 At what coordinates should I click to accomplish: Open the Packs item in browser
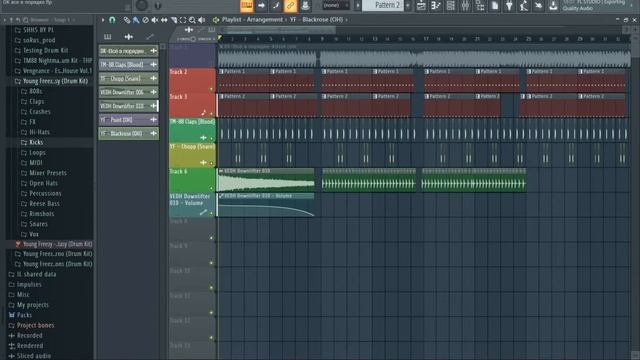coord(24,315)
